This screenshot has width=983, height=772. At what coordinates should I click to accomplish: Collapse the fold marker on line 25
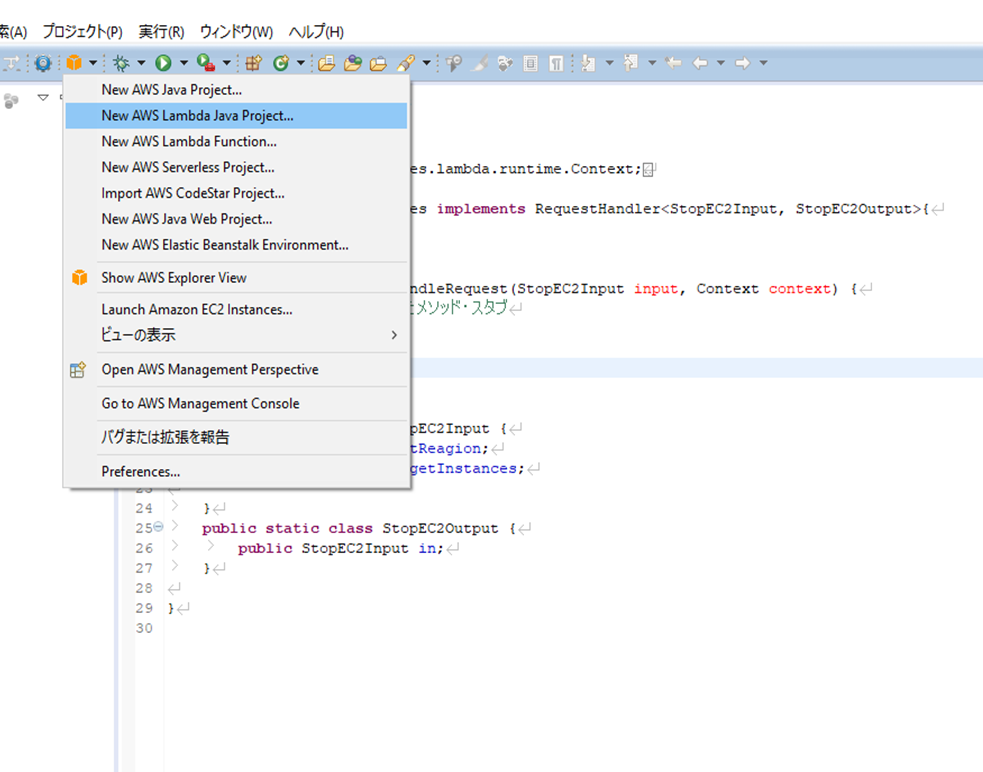point(159,527)
